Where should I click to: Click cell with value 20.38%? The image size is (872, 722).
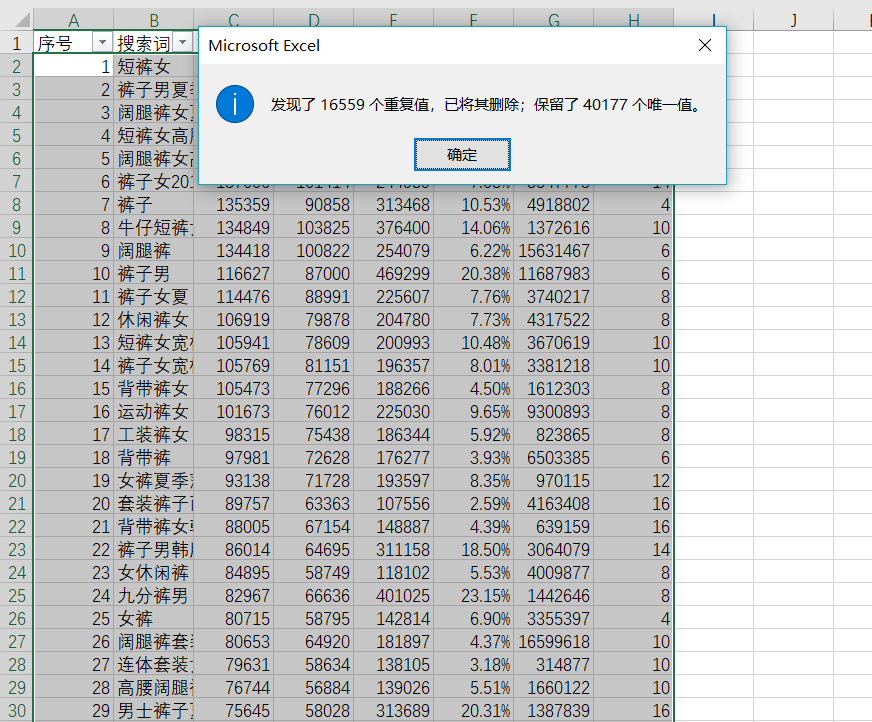click(474, 274)
